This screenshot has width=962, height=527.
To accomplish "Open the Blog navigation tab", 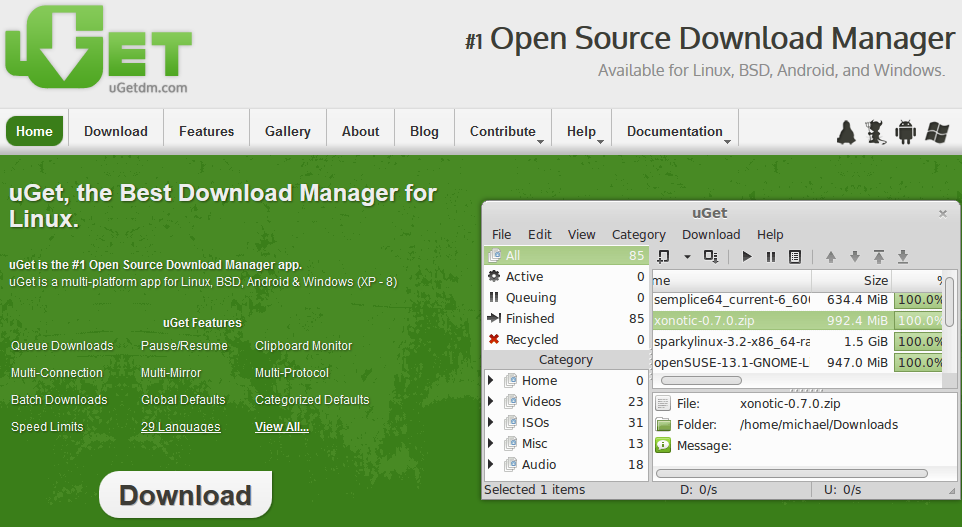I will click(x=425, y=131).
